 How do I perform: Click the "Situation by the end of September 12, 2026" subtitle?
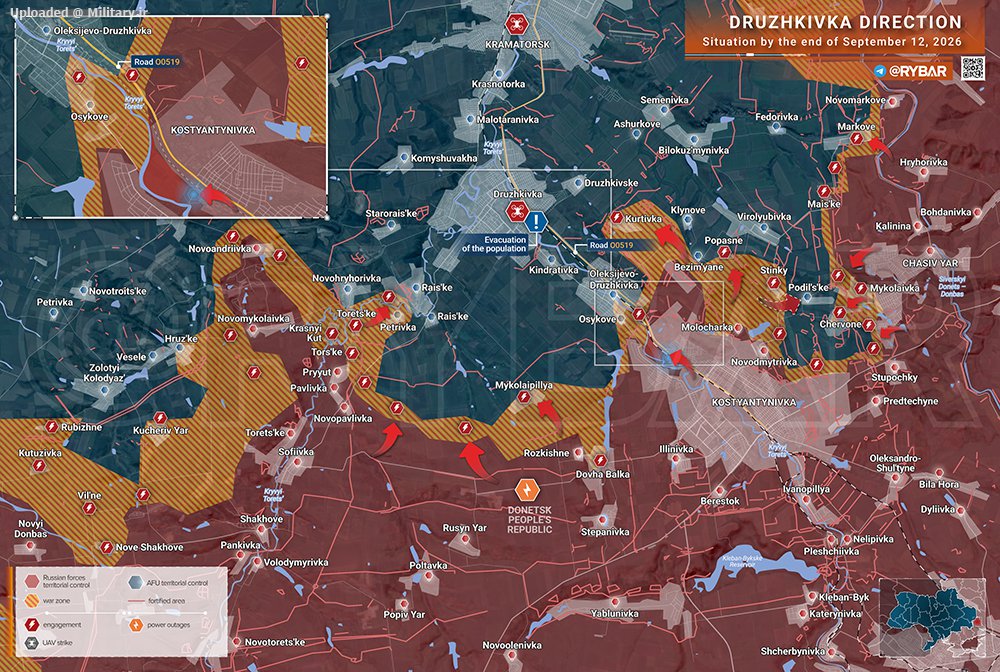(x=832, y=42)
